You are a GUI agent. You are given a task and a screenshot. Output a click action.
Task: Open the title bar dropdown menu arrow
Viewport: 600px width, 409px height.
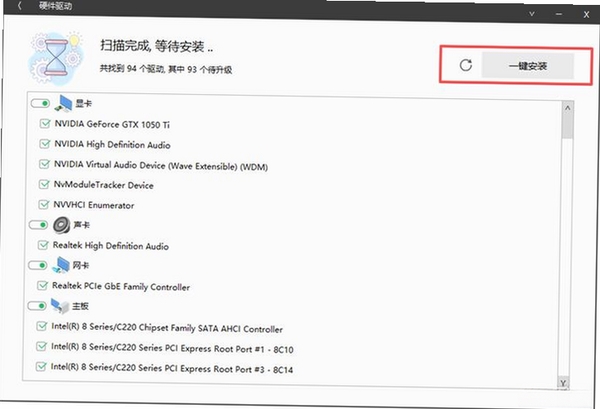point(532,14)
